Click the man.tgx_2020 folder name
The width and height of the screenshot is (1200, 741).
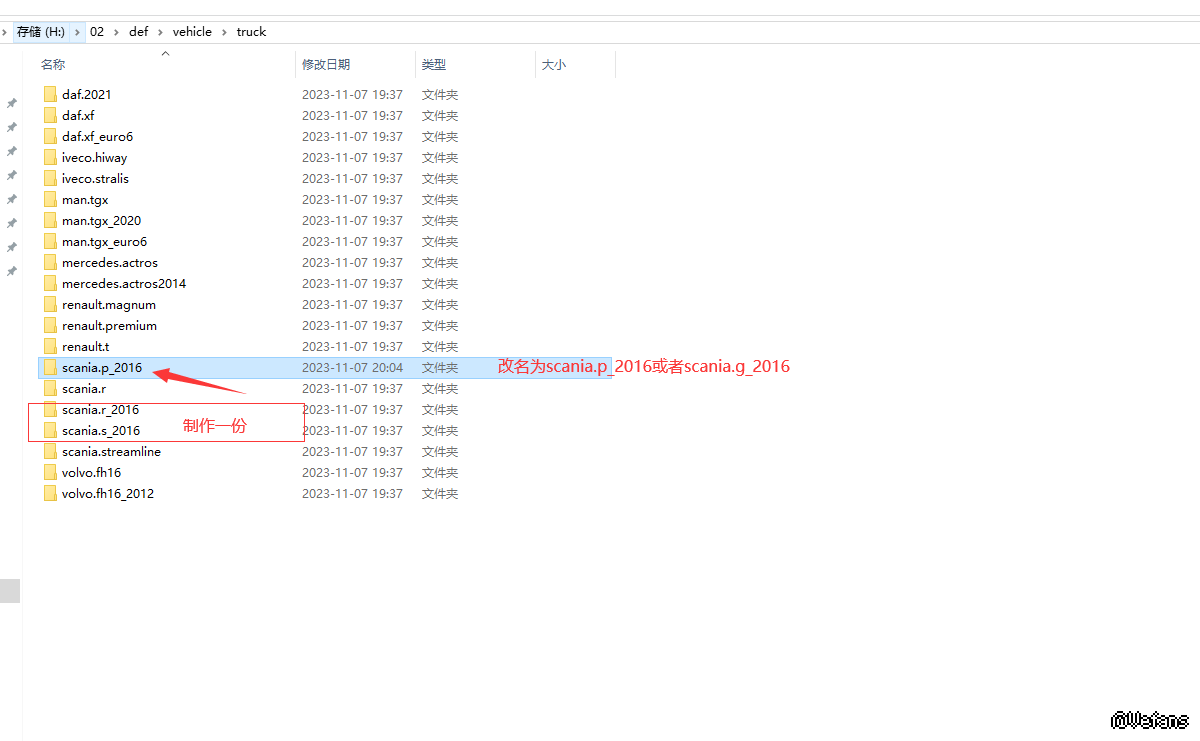(102, 220)
